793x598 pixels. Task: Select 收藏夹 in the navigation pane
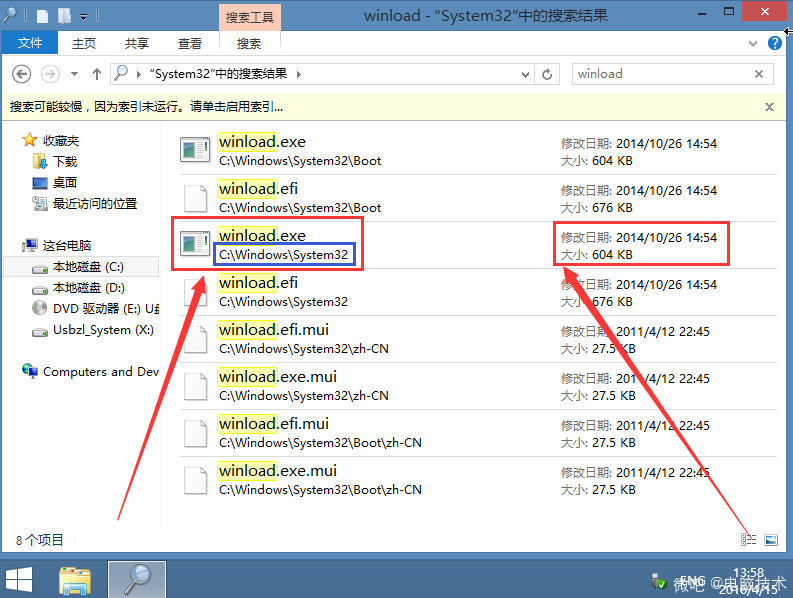point(61,141)
